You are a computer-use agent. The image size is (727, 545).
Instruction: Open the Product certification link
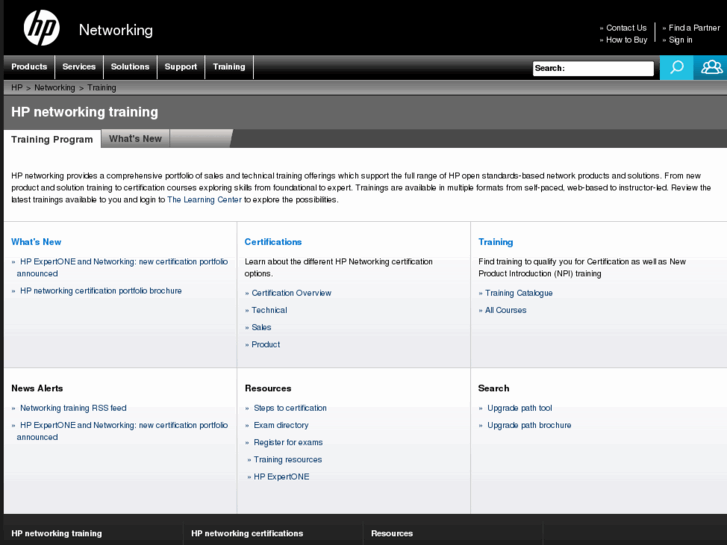266,345
